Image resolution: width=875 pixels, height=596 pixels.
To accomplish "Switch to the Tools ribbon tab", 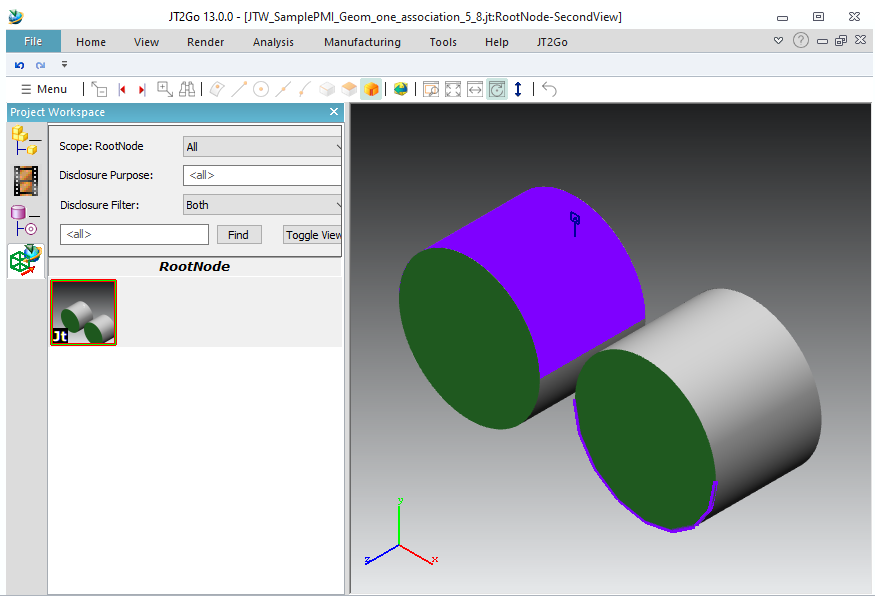I will click(443, 42).
